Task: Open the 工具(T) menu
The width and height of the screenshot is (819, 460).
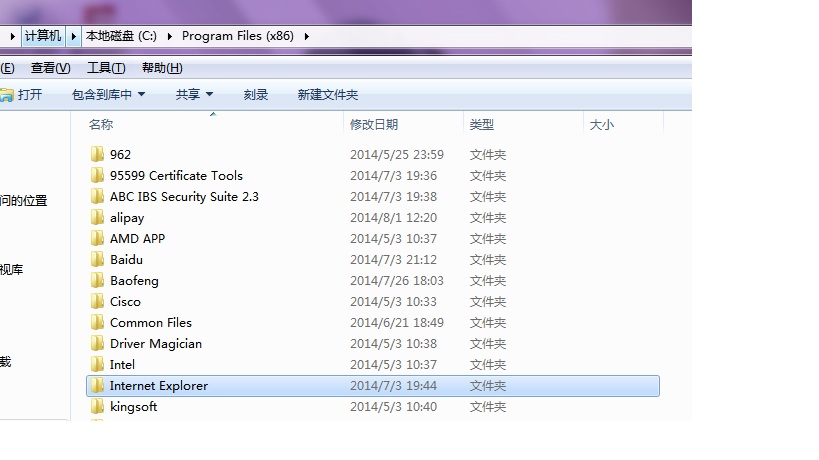Action: (106, 68)
